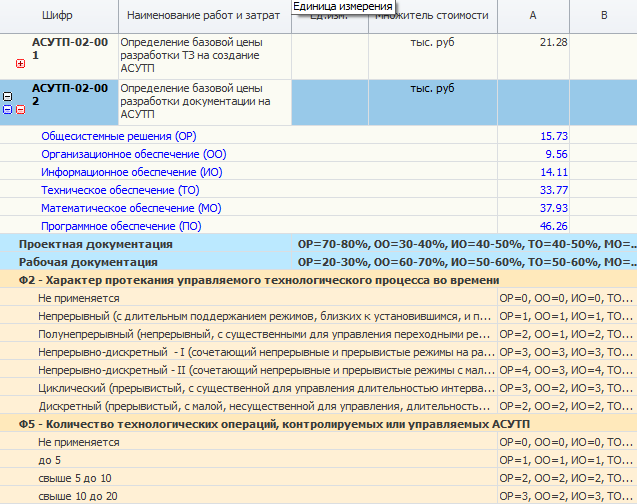This screenshot has width=637, height=504.
Task: Click the Наименование работ и затрат header
Action: tap(204, 15)
